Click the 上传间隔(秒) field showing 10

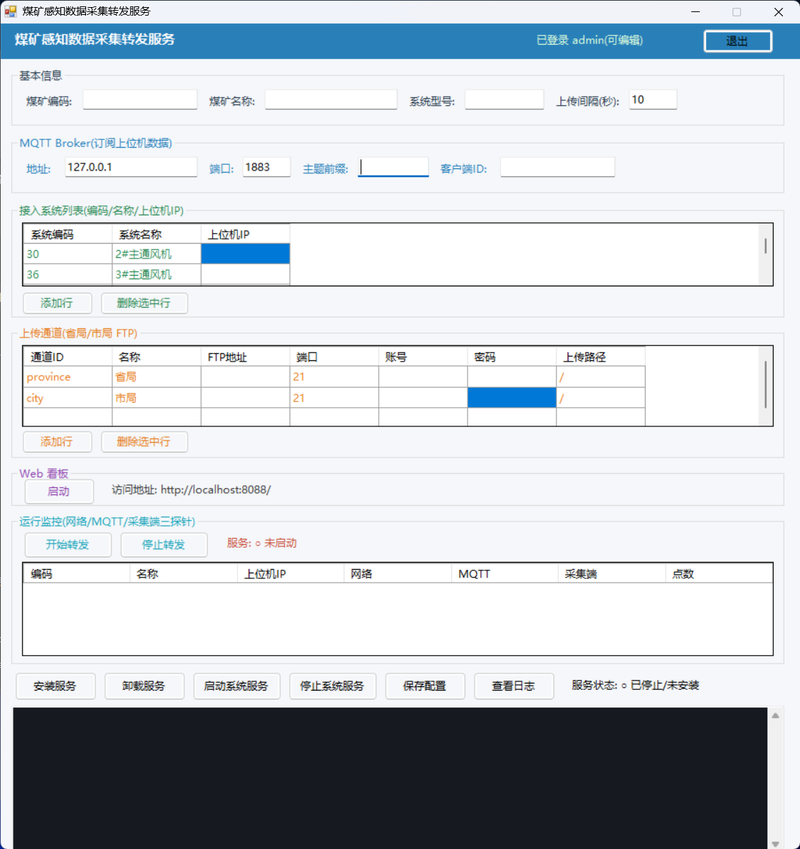(653, 100)
